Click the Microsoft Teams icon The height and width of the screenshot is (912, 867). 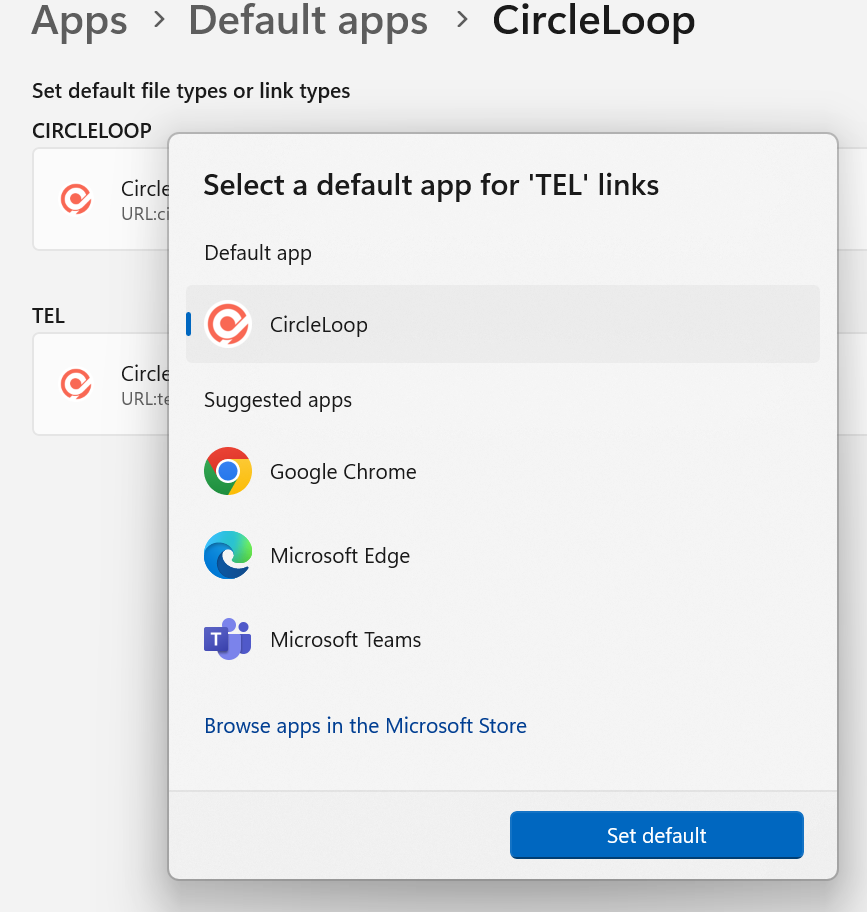click(x=228, y=640)
